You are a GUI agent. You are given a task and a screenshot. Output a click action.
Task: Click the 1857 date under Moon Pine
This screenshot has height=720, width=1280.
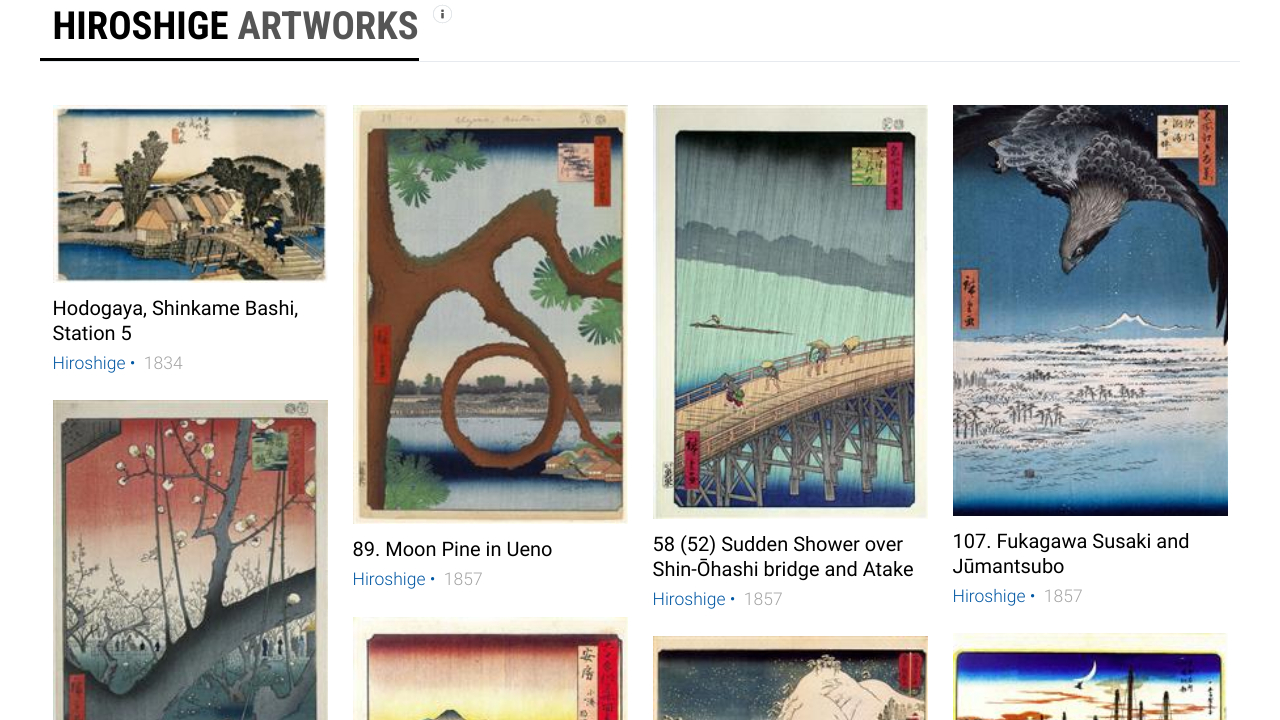[463, 579]
